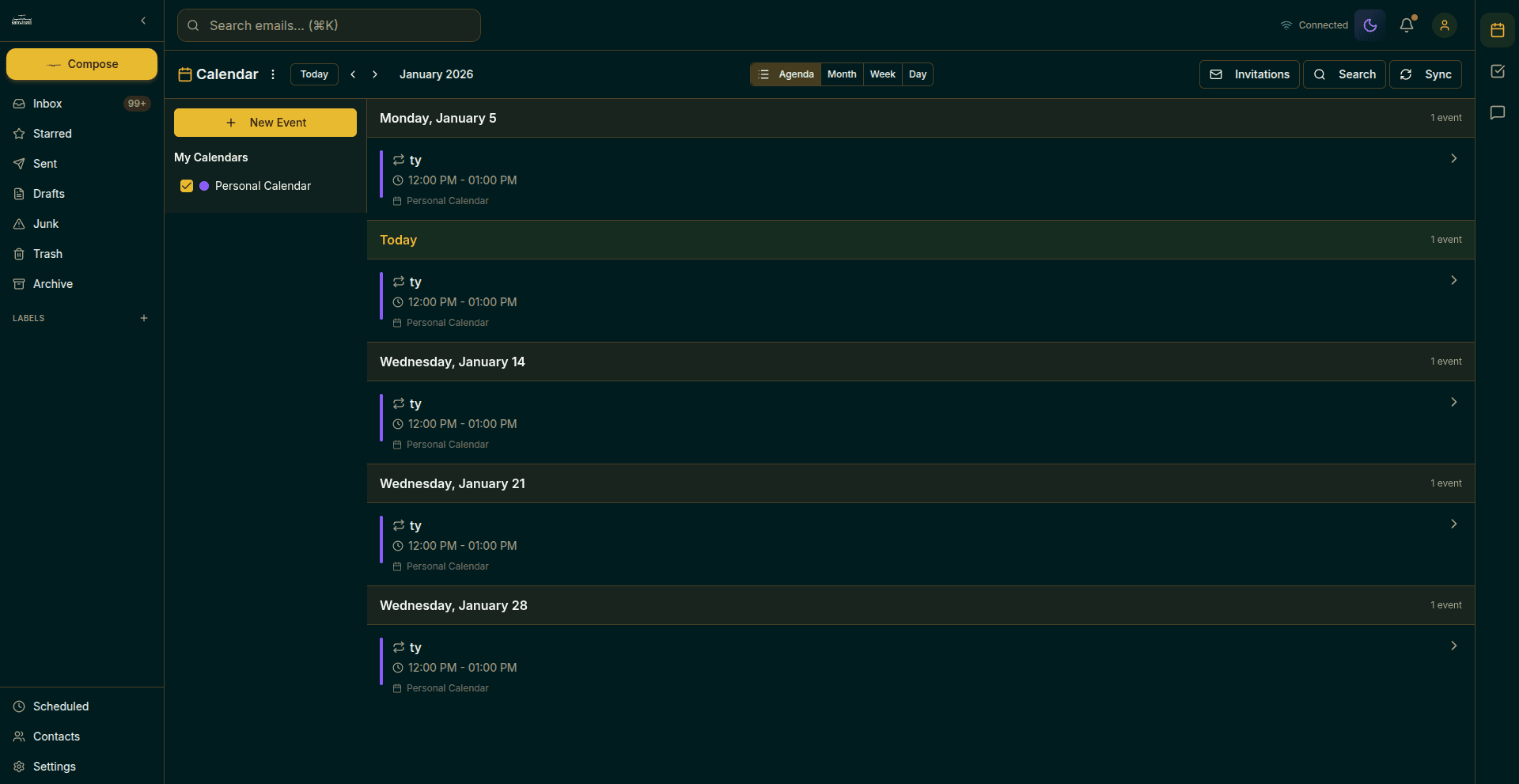This screenshot has height=784, width=1519.
Task: Add a new label with plus icon
Action: (144, 318)
